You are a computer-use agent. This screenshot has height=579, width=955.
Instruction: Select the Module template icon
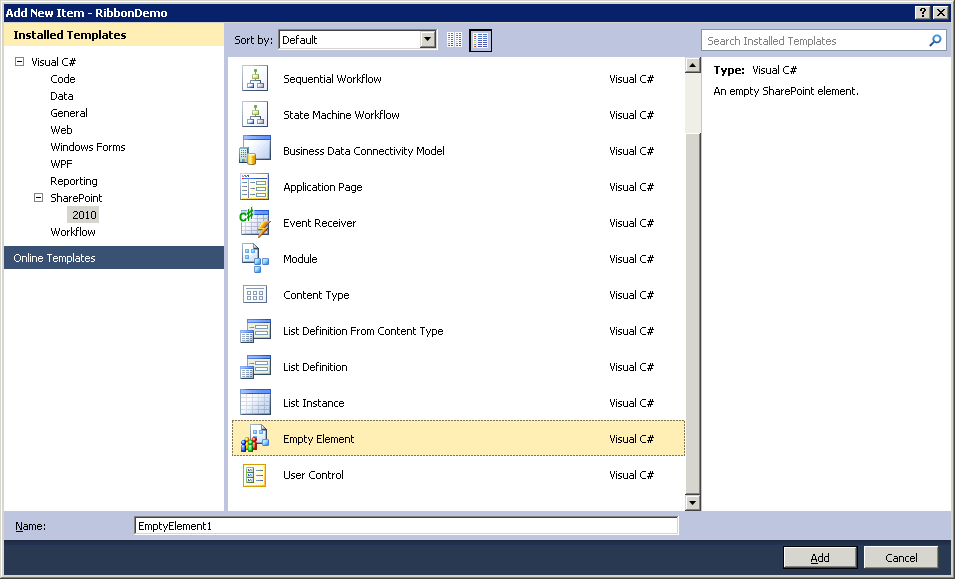[x=255, y=258]
